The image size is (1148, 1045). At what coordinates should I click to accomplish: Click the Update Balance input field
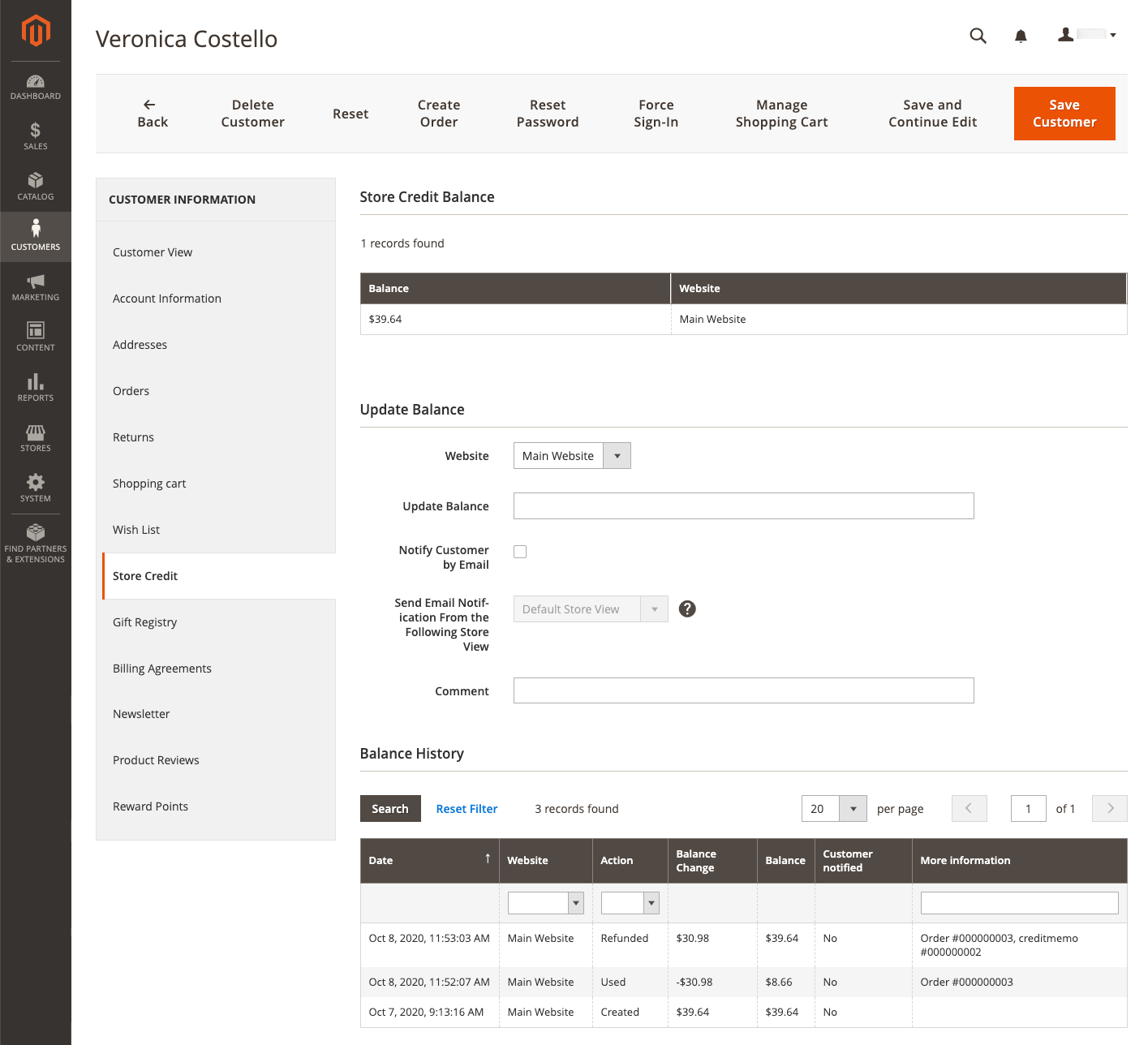coord(743,506)
